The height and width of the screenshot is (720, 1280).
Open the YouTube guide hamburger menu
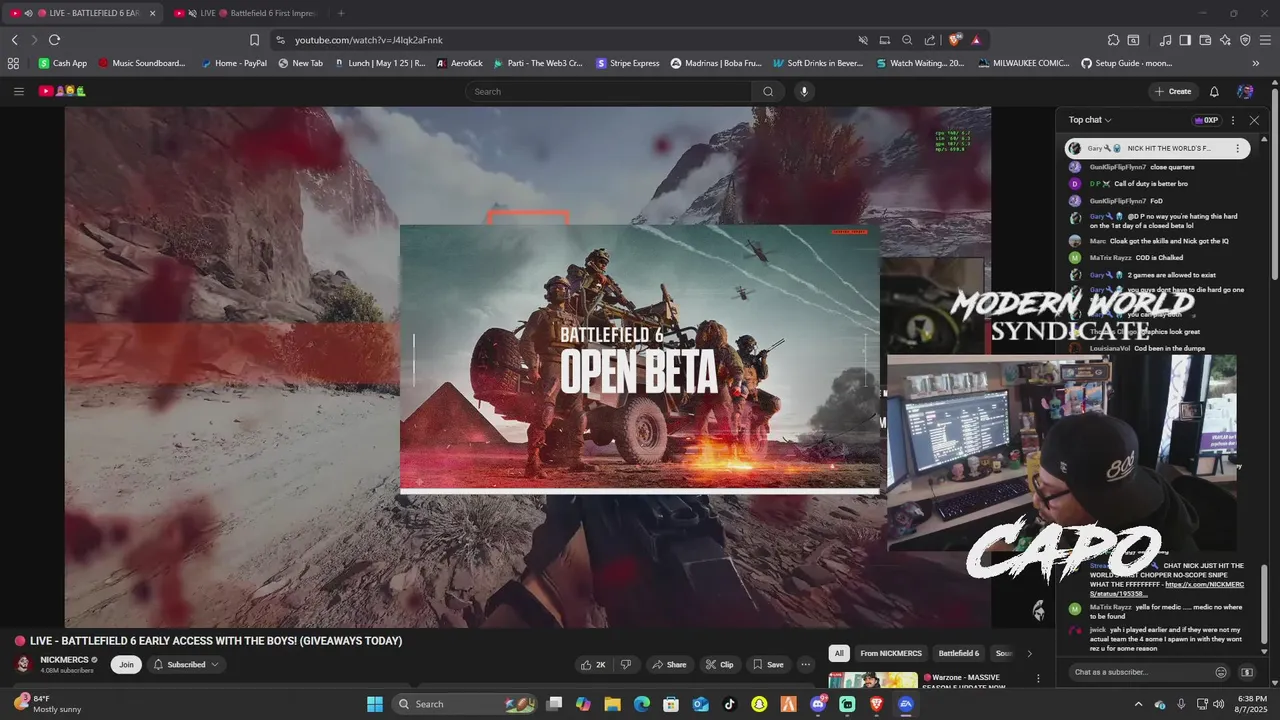[18, 91]
